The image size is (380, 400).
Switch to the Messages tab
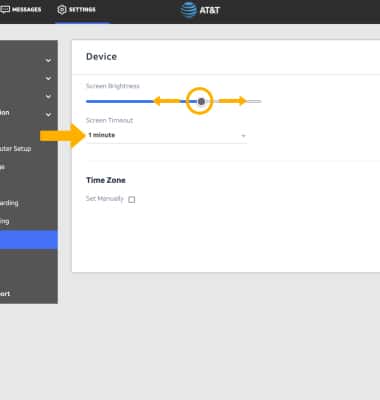[x=21, y=10]
